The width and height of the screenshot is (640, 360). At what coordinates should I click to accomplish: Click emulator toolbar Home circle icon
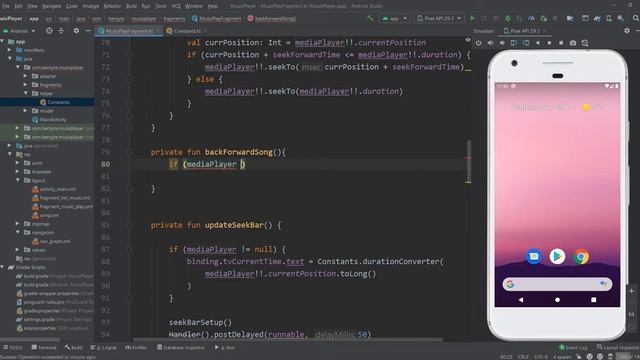(549, 43)
